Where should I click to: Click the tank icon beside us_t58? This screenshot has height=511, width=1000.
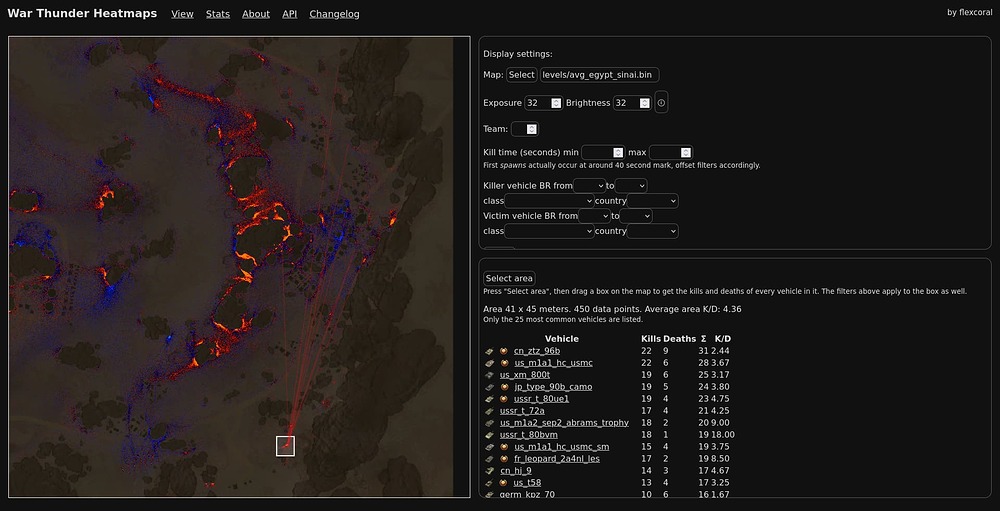pyautogui.click(x=489, y=482)
